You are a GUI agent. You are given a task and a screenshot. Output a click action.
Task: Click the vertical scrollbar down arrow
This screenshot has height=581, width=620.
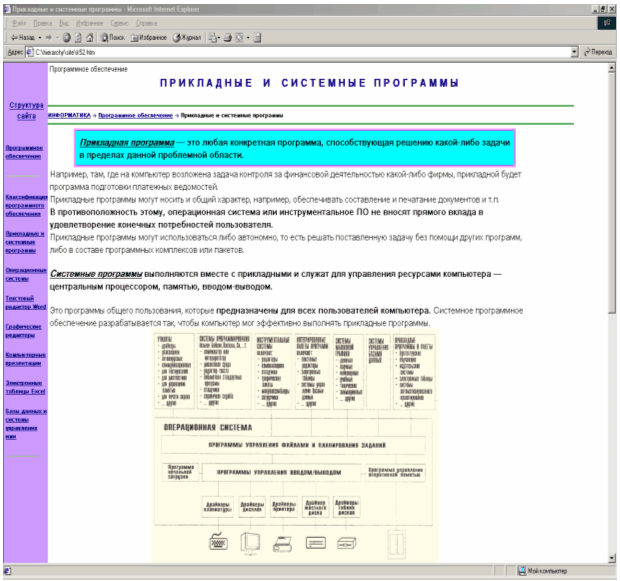[613, 557]
